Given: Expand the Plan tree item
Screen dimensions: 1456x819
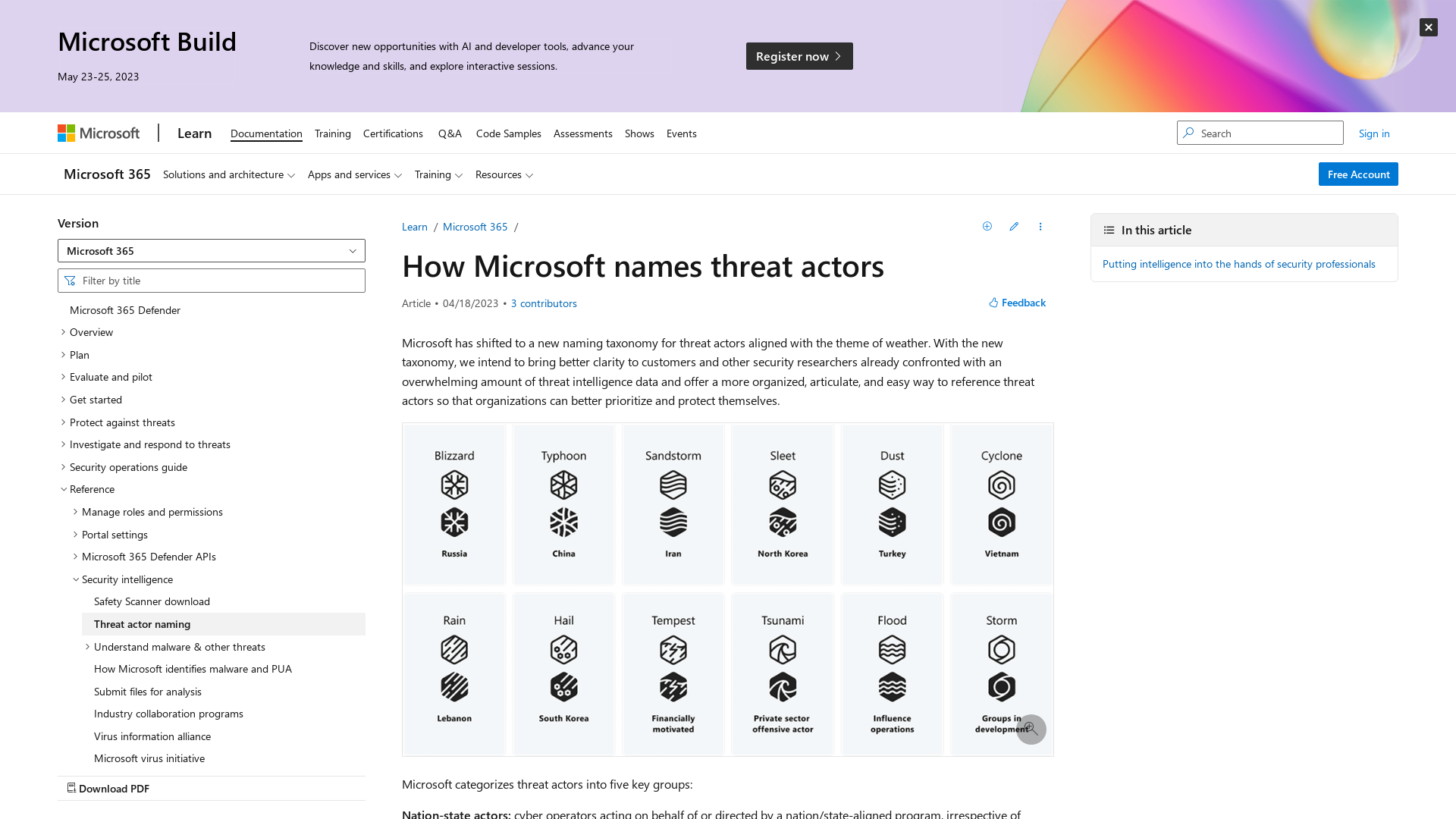Looking at the screenshot, I should 64,355.
